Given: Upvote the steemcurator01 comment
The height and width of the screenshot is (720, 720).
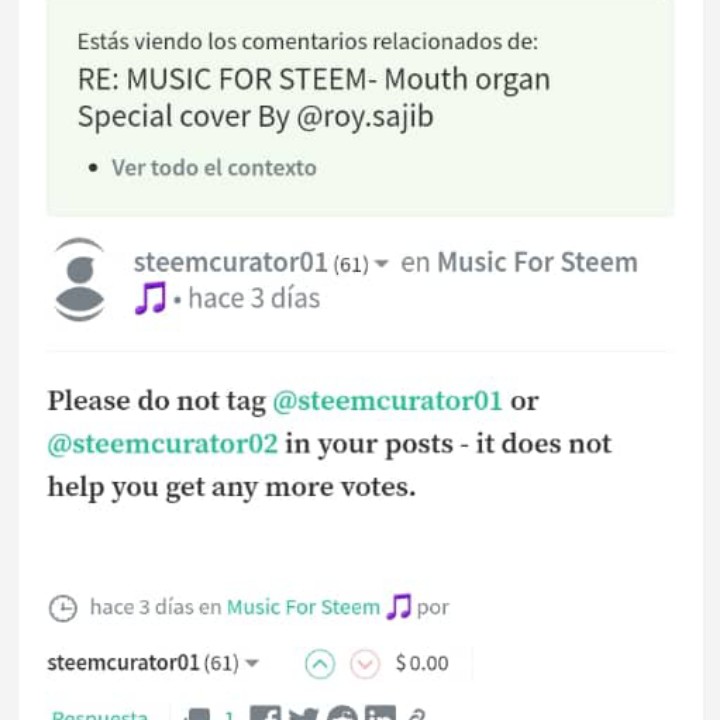Looking at the screenshot, I should (x=320, y=663).
